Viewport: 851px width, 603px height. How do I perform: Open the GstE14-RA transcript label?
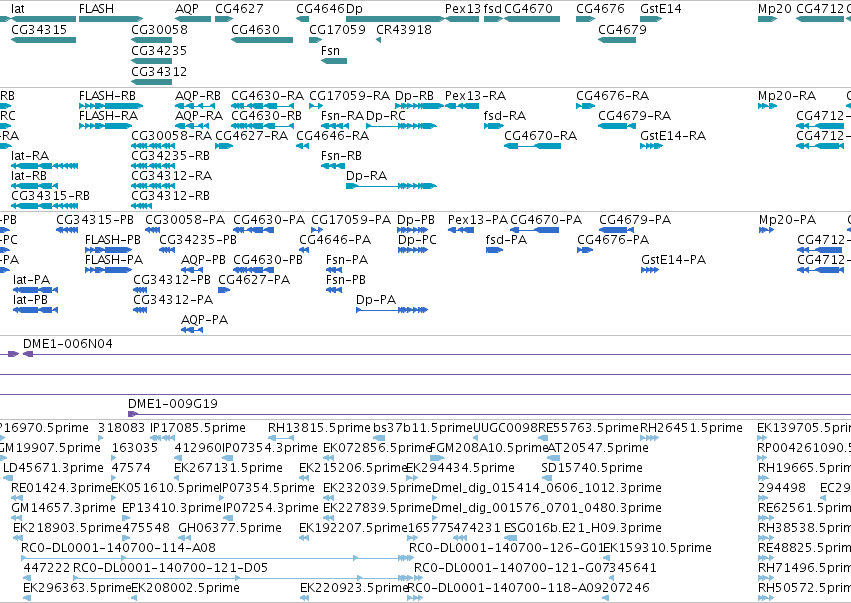[672, 136]
